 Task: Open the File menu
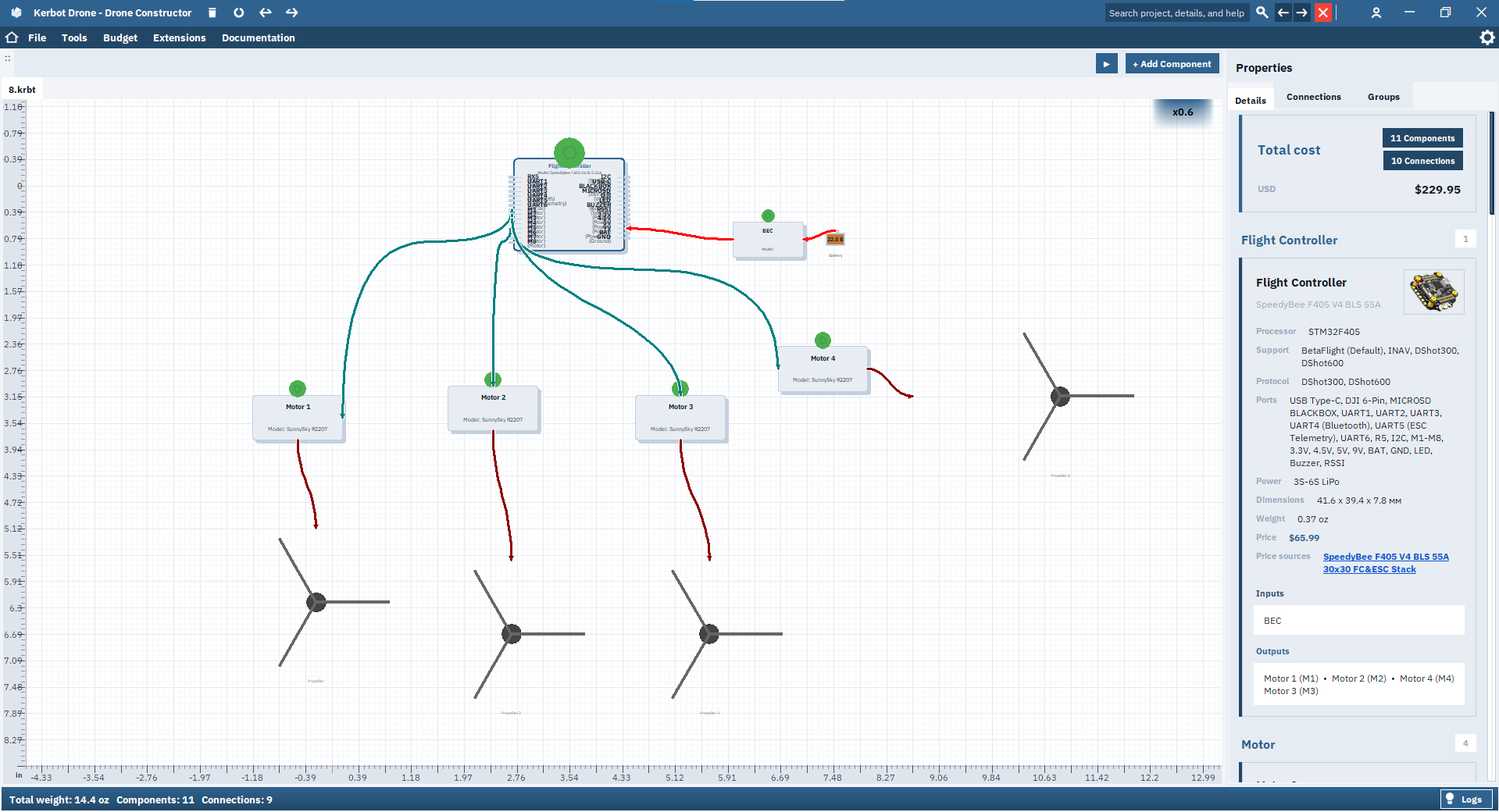(x=37, y=37)
